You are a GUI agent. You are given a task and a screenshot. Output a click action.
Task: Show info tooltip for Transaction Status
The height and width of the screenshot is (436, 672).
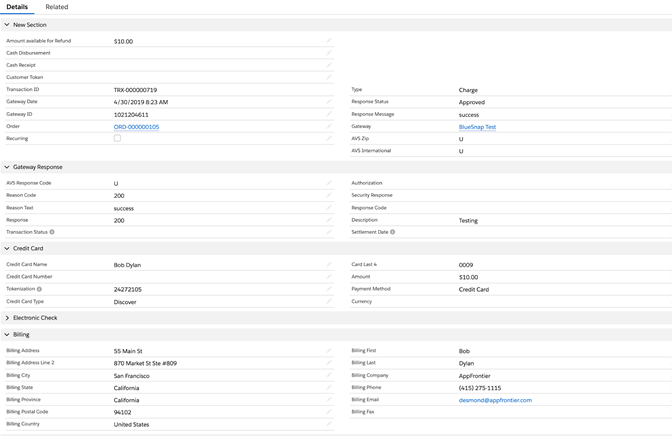tap(52, 232)
